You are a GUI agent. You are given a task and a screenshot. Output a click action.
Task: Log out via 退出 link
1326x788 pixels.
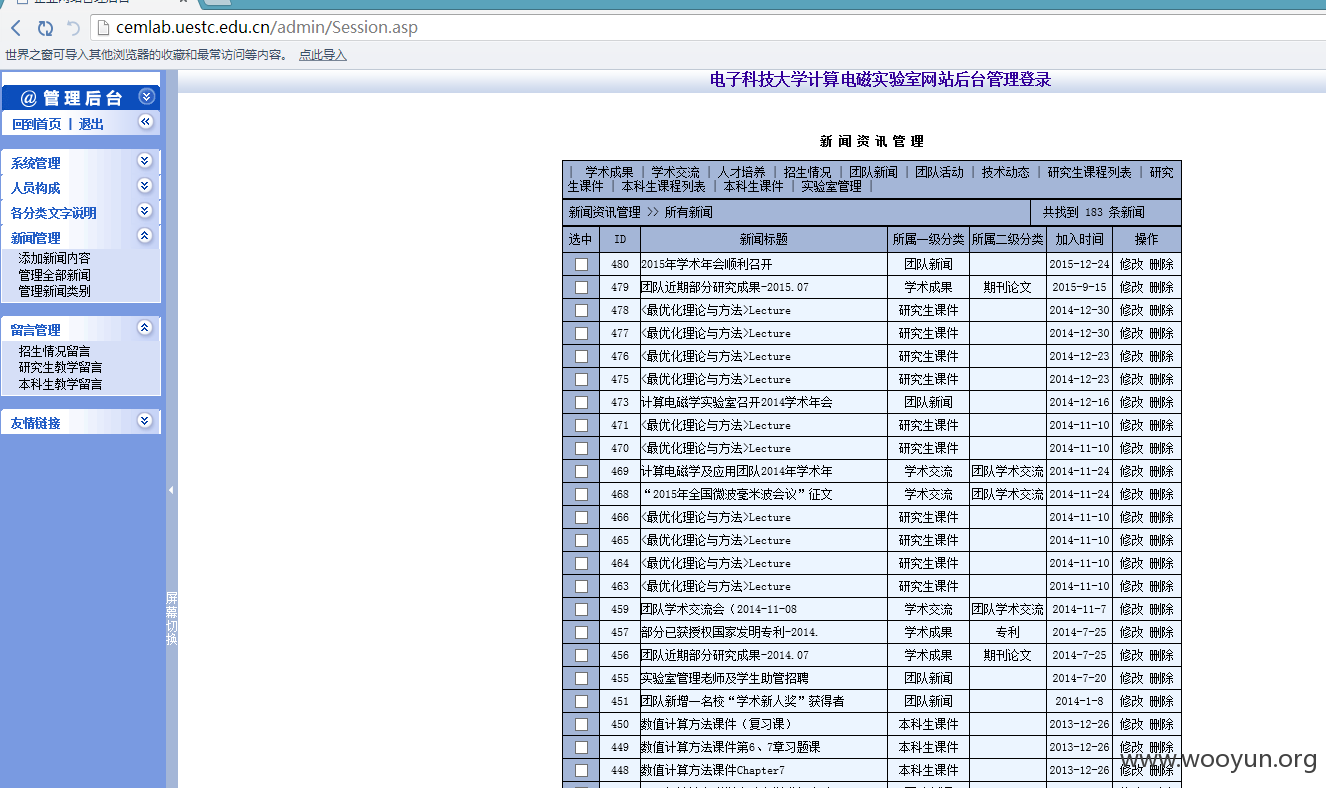[91, 124]
